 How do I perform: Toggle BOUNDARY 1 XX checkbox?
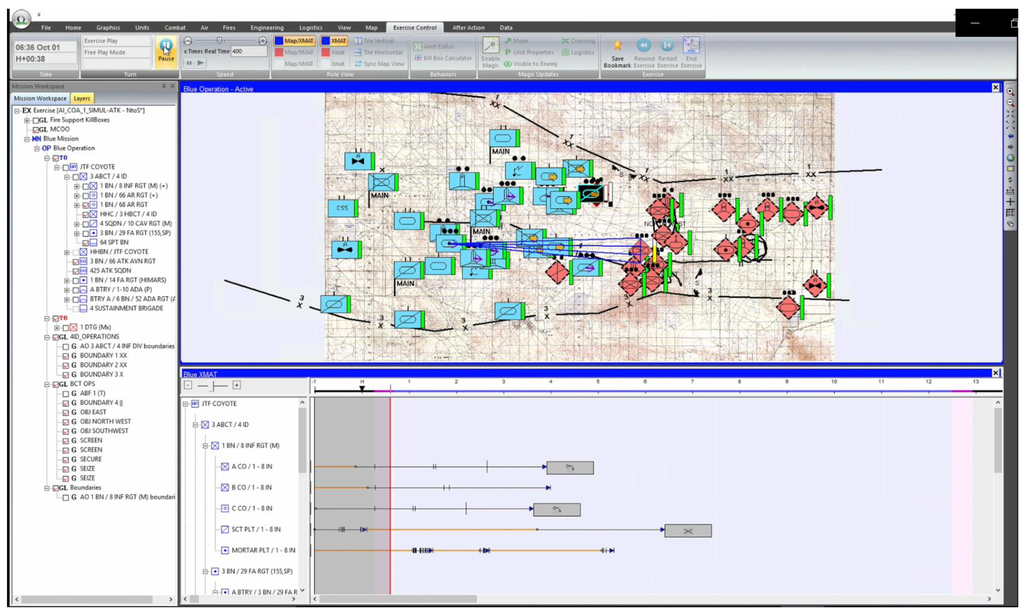[x=66, y=356]
